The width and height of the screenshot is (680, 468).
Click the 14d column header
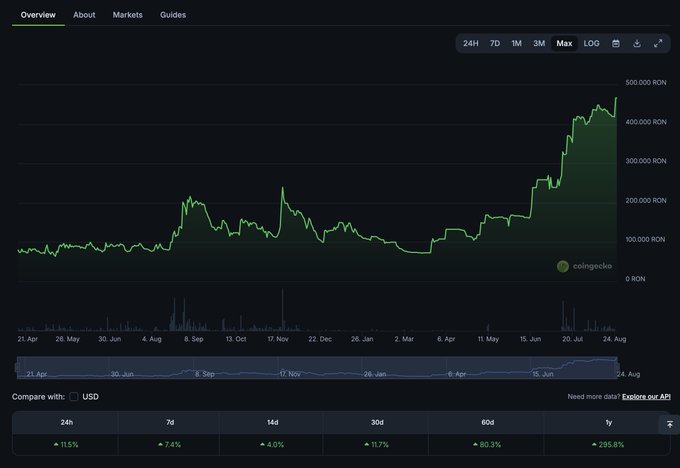(273, 422)
